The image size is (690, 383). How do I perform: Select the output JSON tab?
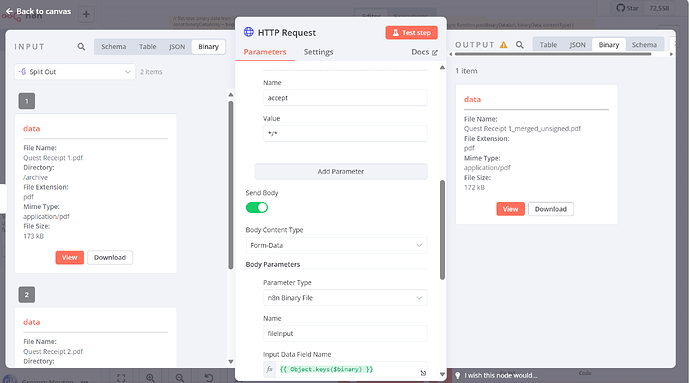577,44
